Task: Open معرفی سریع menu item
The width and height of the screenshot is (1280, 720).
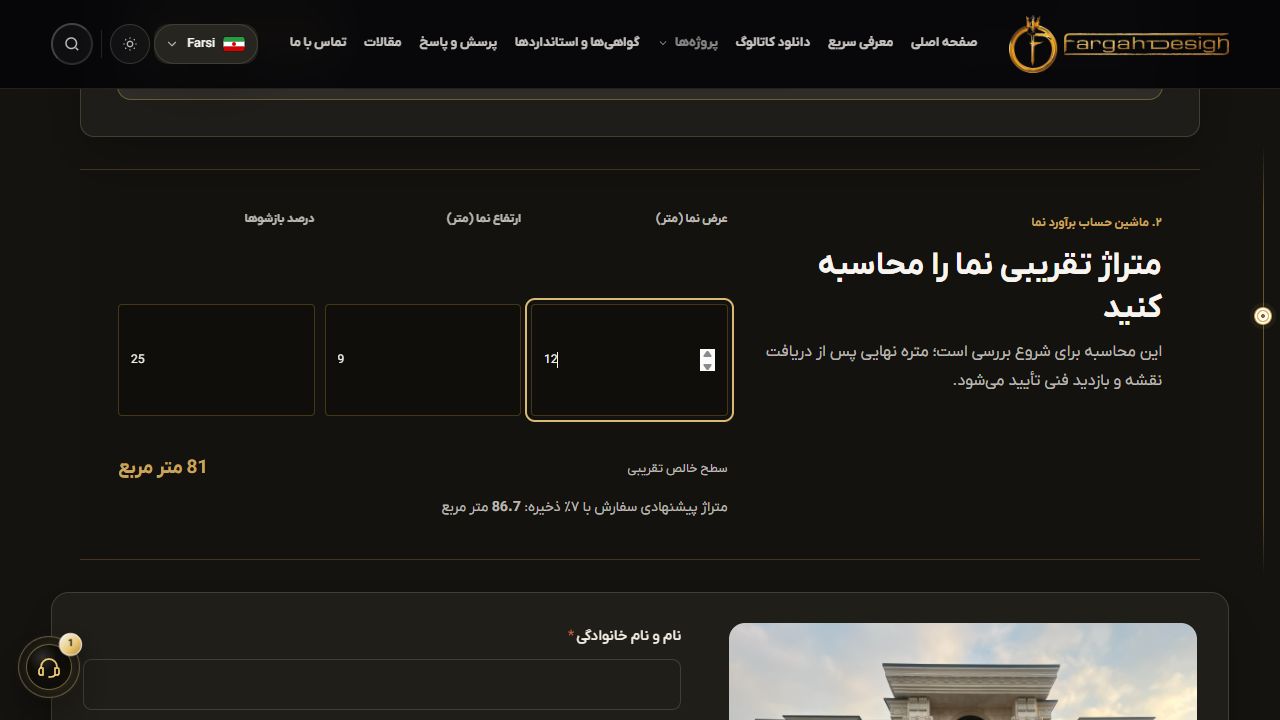Action: (x=860, y=43)
